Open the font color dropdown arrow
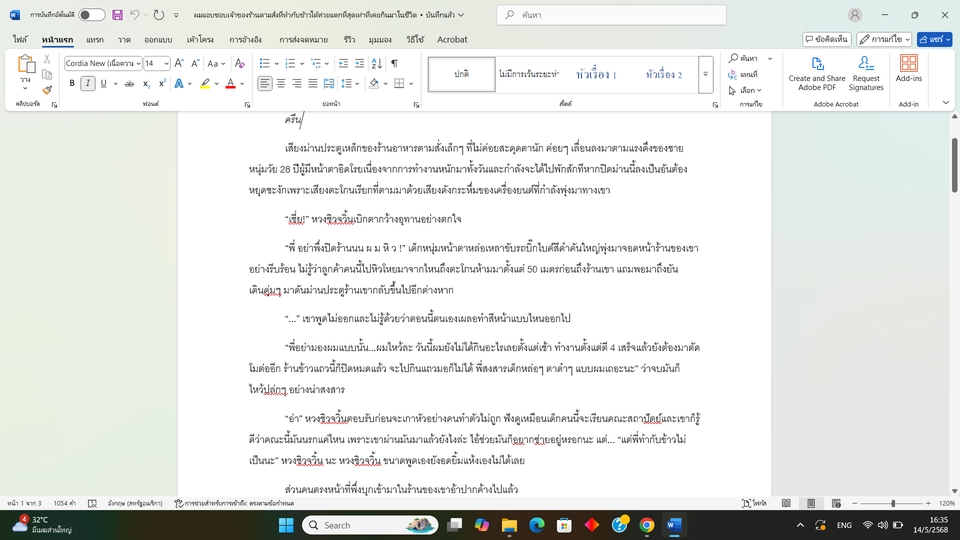Screen dimensions: 960x540 click(242, 83)
